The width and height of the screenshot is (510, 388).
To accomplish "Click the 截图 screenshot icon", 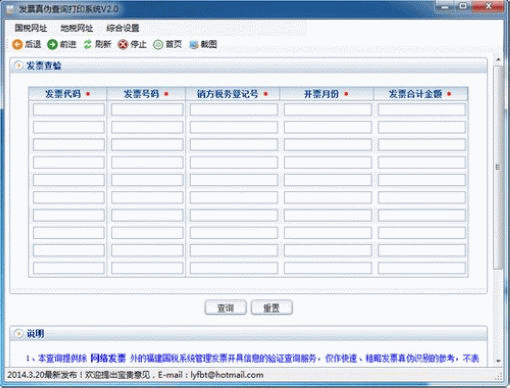I will (x=194, y=45).
